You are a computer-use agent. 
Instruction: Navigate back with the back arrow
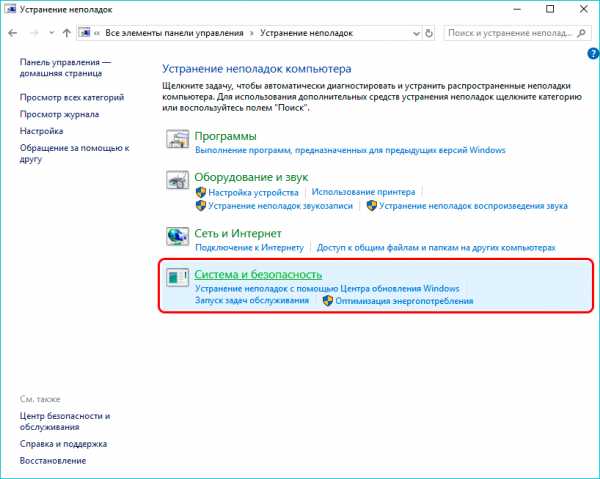(x=13, y=33)
